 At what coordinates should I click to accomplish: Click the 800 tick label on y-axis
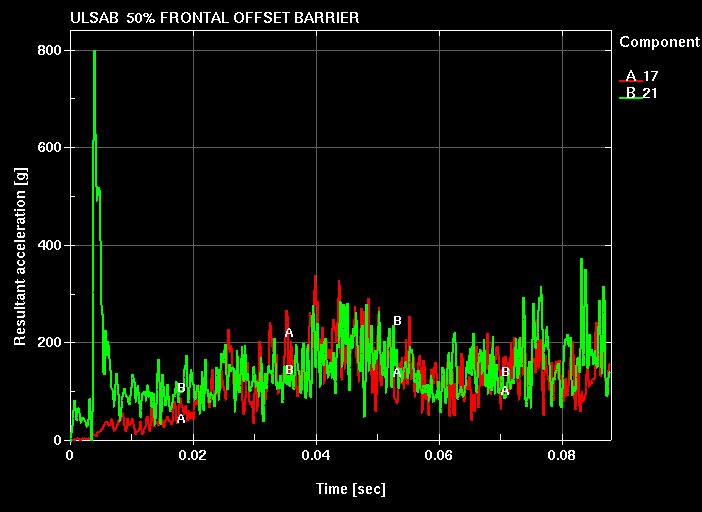pos(49,50)
